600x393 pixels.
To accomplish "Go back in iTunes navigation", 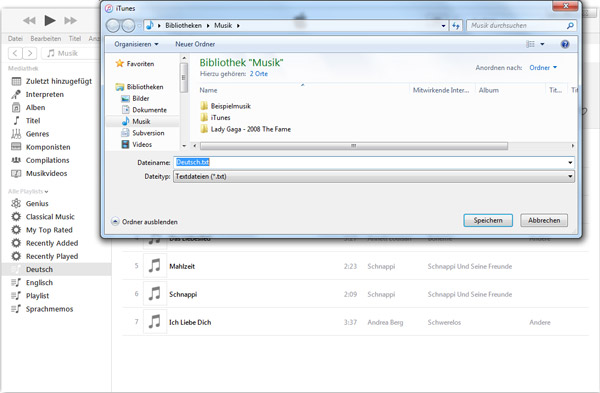I will click(x=15, y=53).
